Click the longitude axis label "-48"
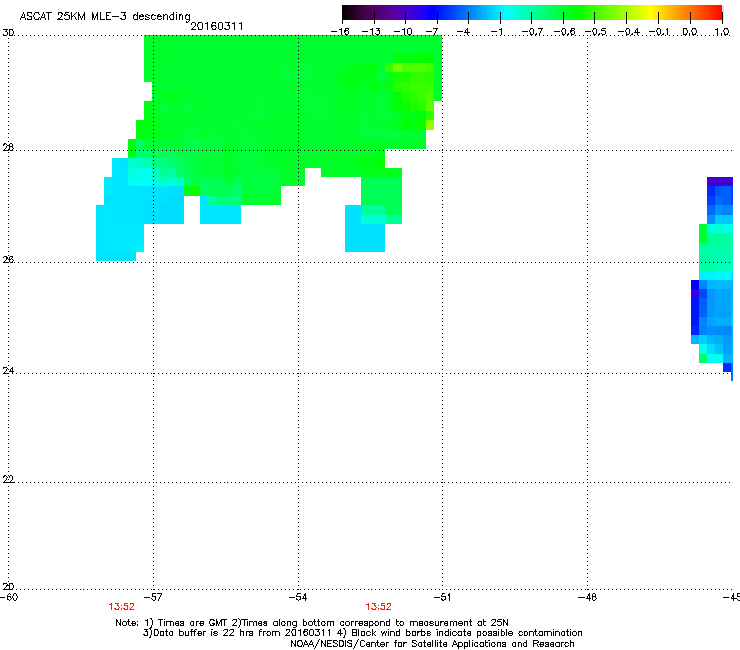Viewport: 740px width, 650px height. click(587, 597)
